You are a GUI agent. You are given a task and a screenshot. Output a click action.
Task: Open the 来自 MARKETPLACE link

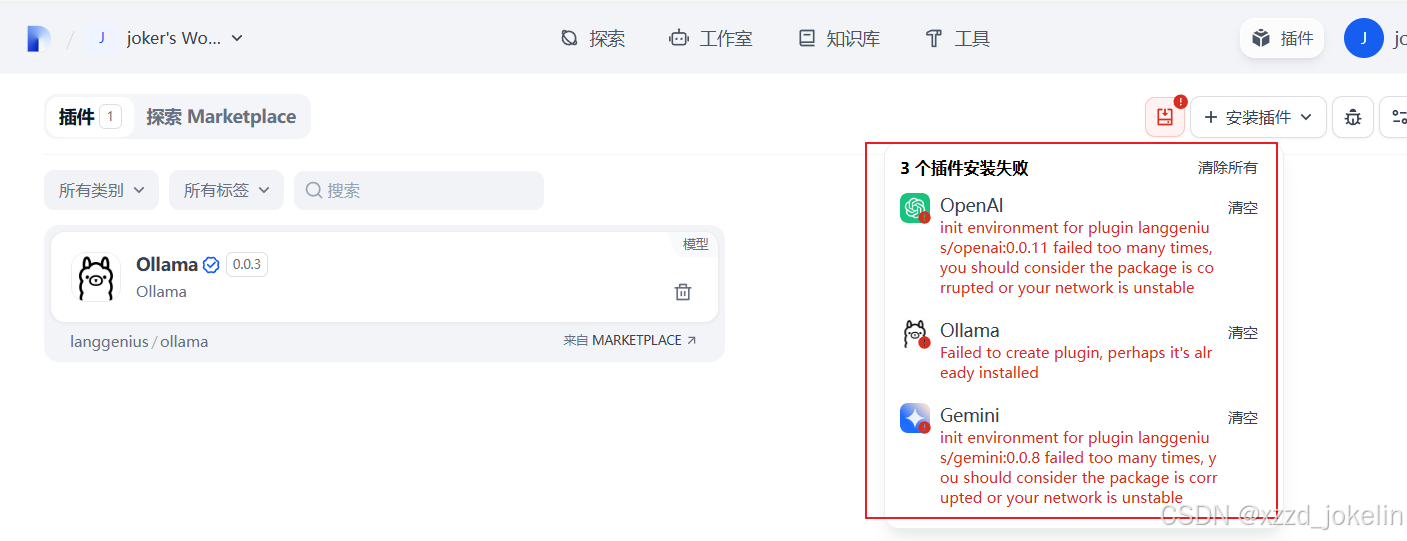[630, 340]
